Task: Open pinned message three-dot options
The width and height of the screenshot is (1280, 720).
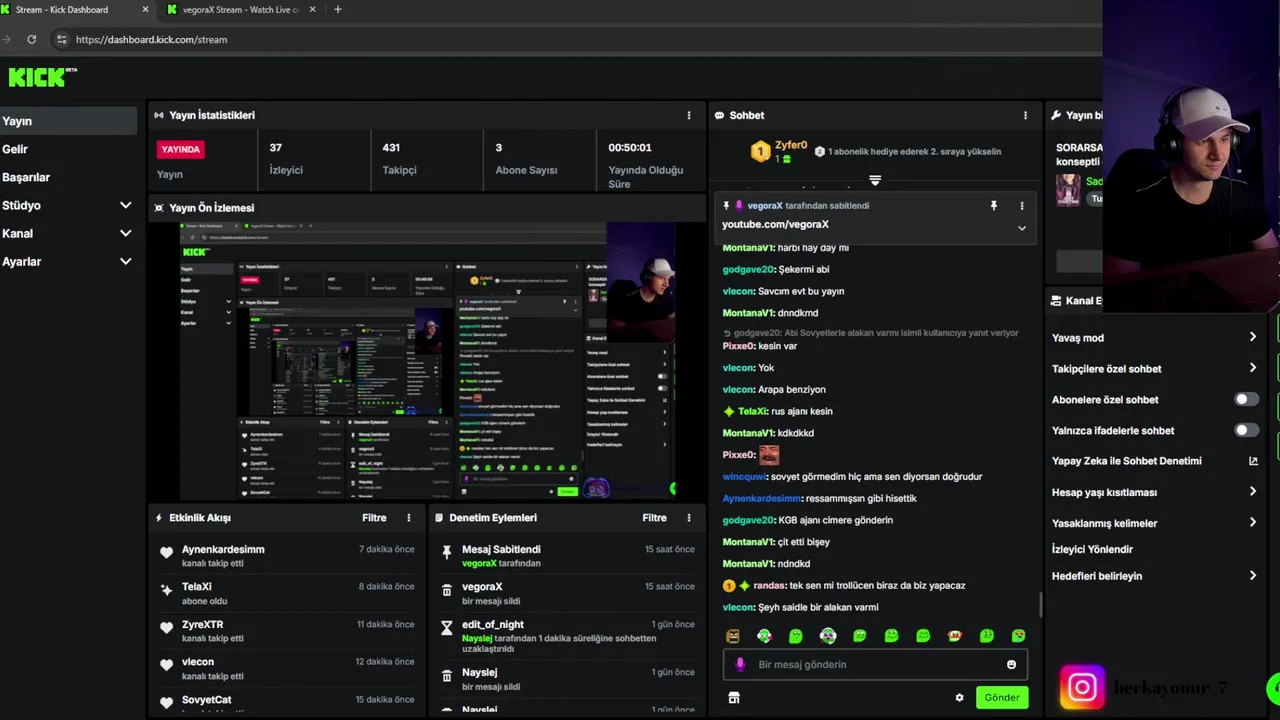Action: 1021,205
